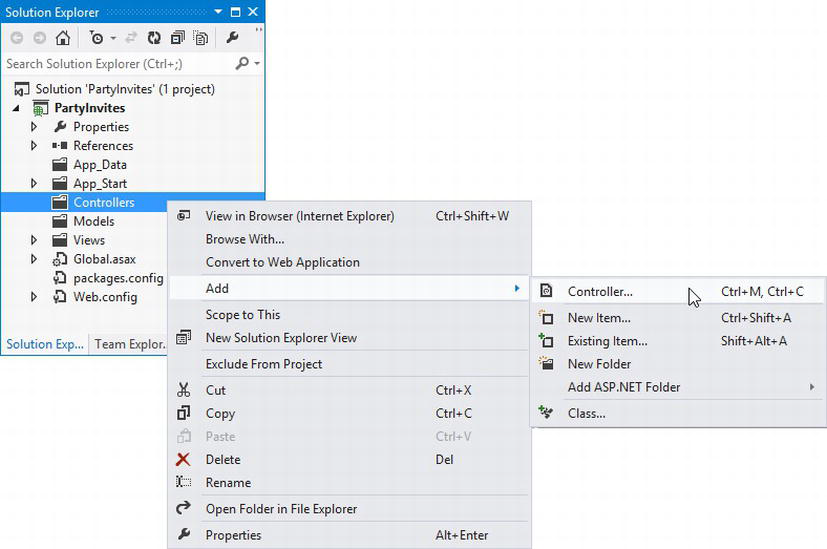The width and height of the screenshot is (827, 549).
Task: Select Solution 'PartyInvites' root node
Action: 125,89
